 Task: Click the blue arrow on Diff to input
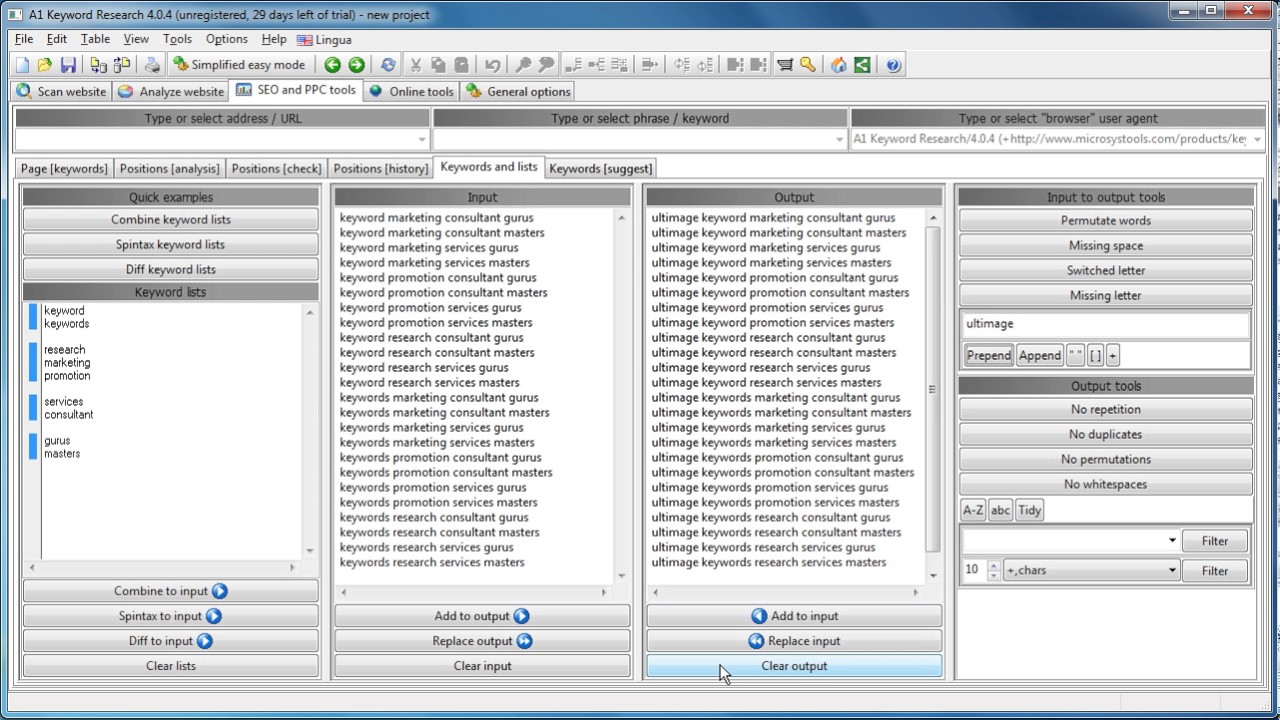pos(205,641)
